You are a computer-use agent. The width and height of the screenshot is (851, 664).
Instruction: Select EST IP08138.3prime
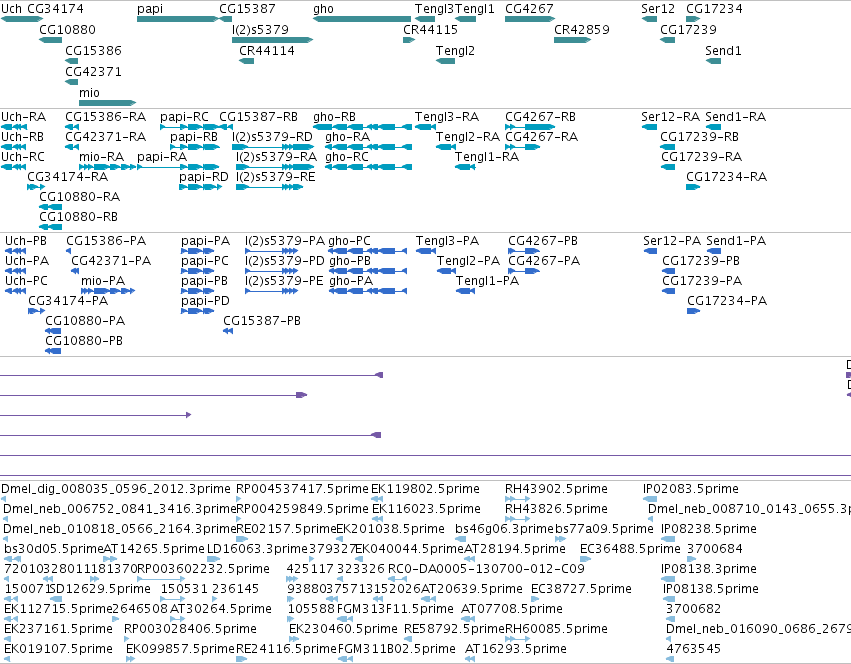click(x=709, y=569)
